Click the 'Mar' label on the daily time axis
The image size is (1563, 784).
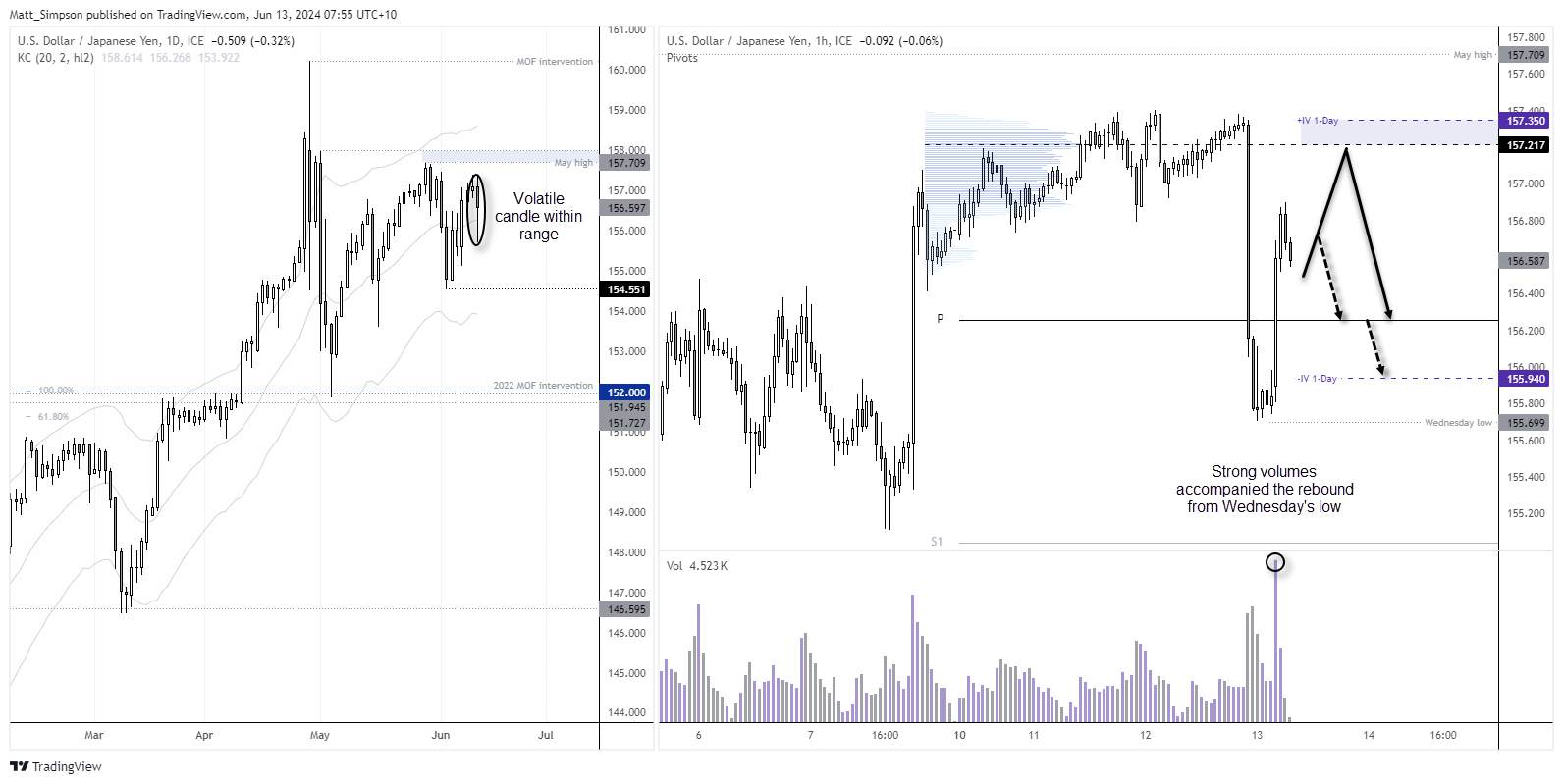tap(94, 735)
